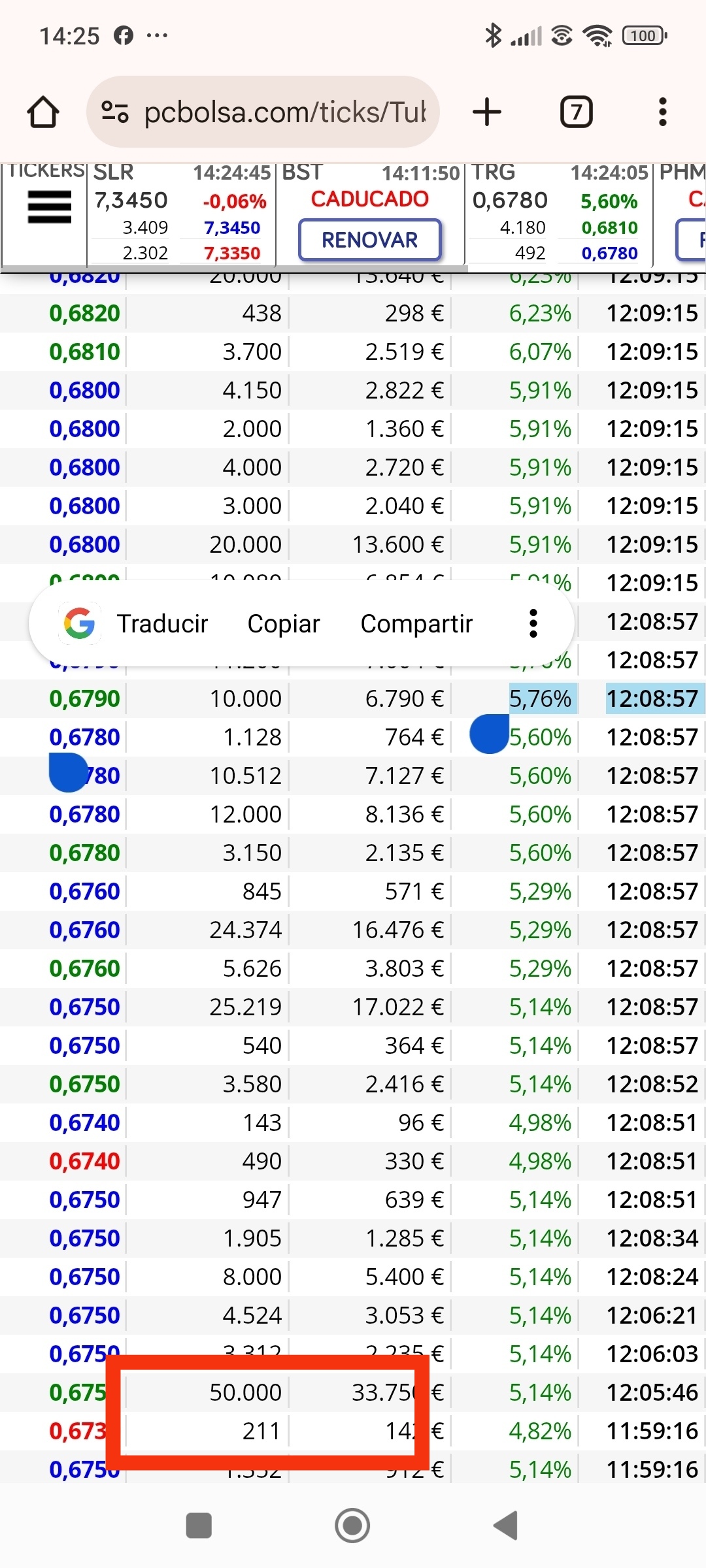Tap the battery indicator showing 100
The width and height of the screenshot is (706, 1568).
pyautogui.click(x=645, y=35)
